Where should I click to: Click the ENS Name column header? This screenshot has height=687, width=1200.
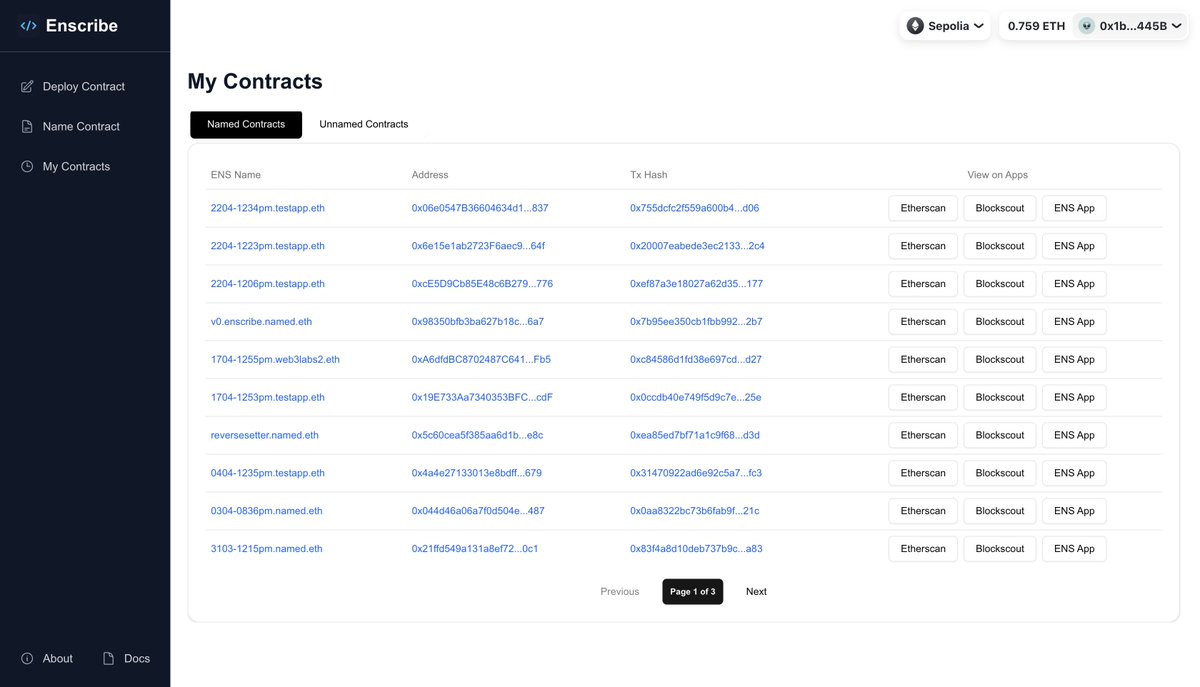pyautogui.click(x=236, y=175)
